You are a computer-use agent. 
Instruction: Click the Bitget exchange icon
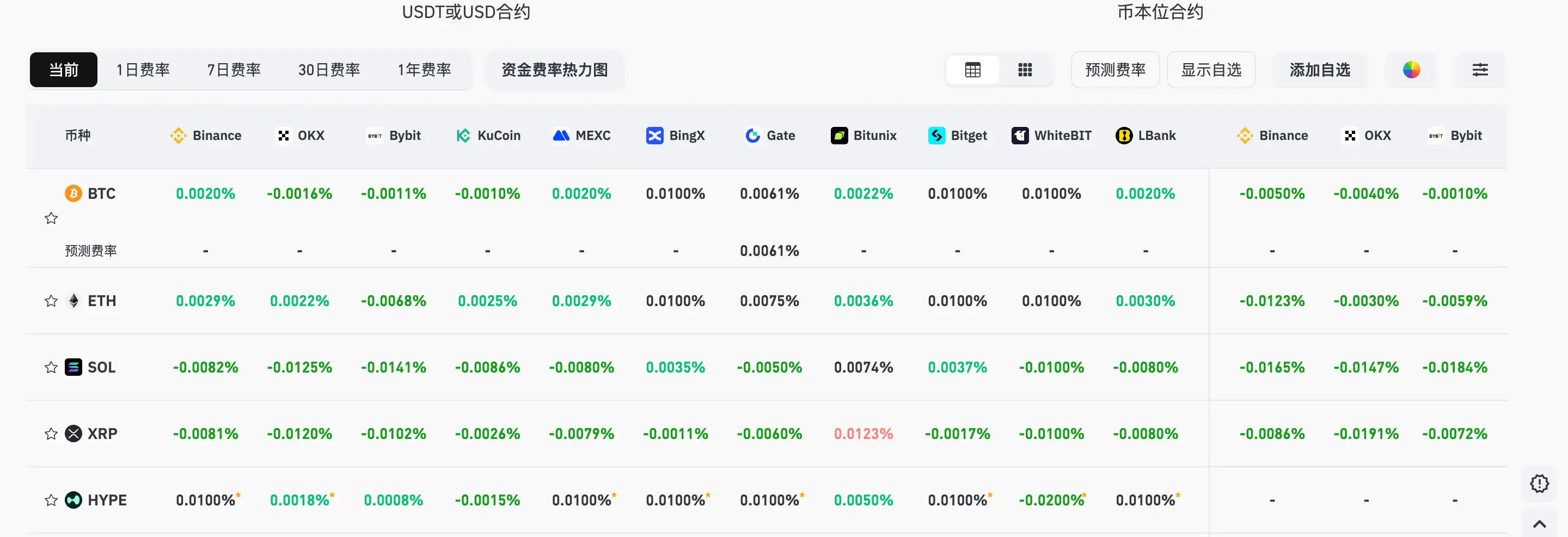point(937,135)
